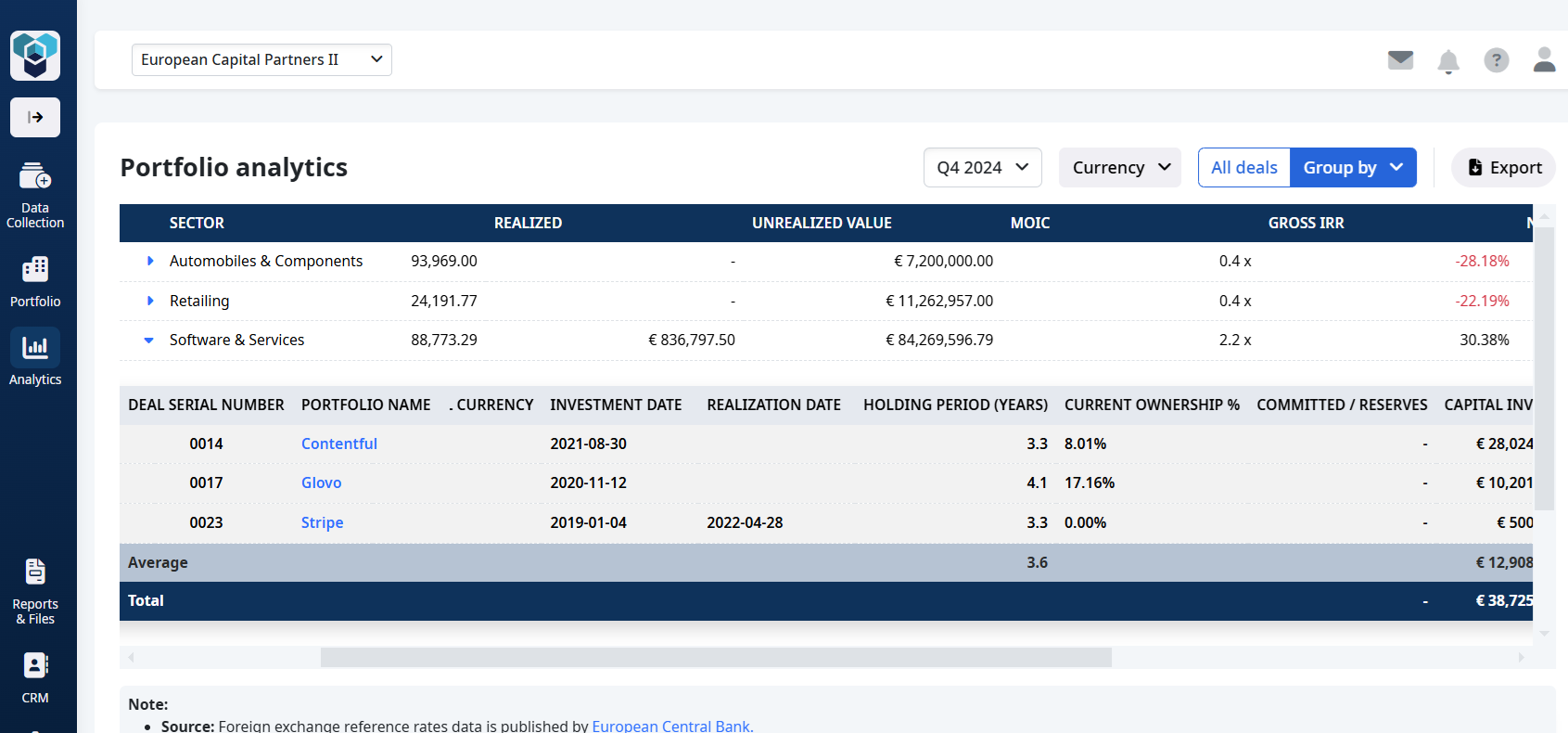Open messages via envelope icon
The image size is (1568, 733).
pos(1400,60)
